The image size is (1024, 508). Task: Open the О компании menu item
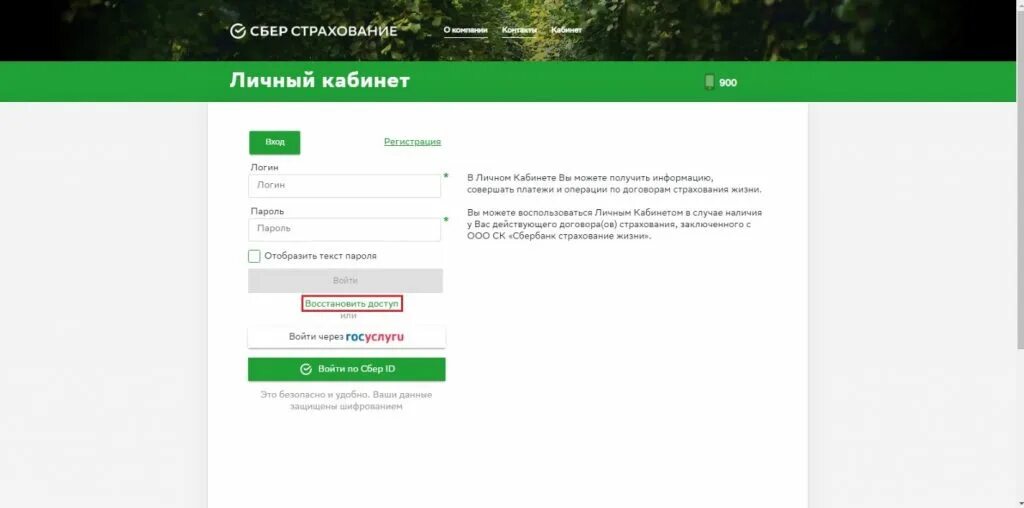466,30
